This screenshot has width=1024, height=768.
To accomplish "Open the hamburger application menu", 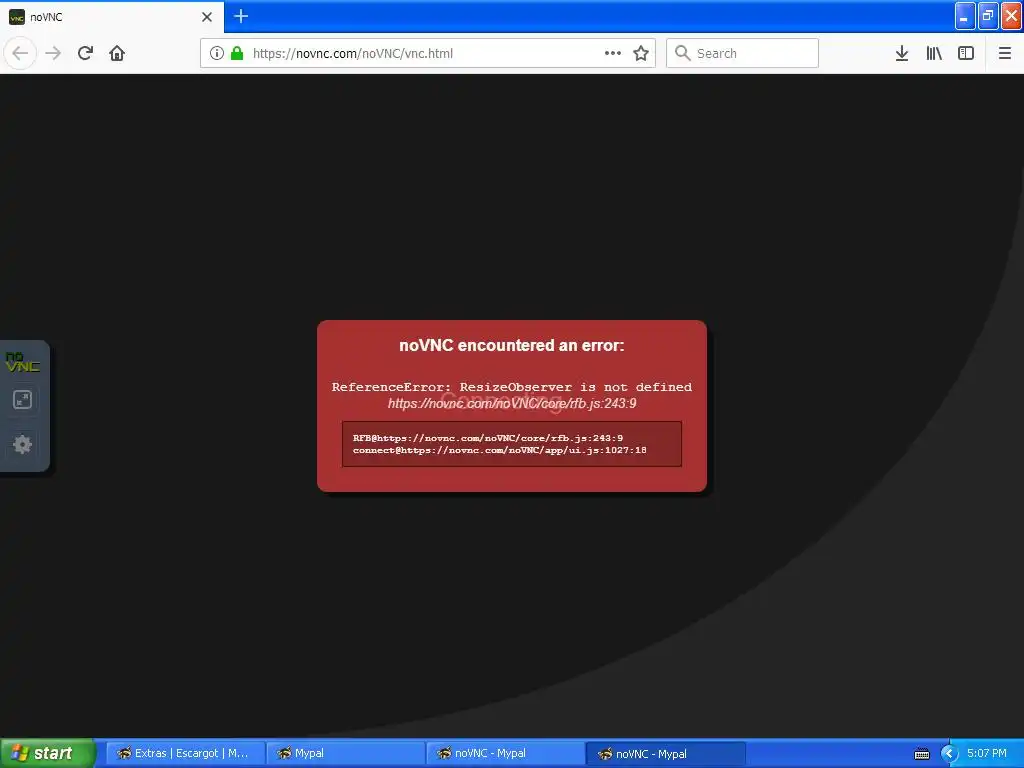I will (x=1005, y=53).
